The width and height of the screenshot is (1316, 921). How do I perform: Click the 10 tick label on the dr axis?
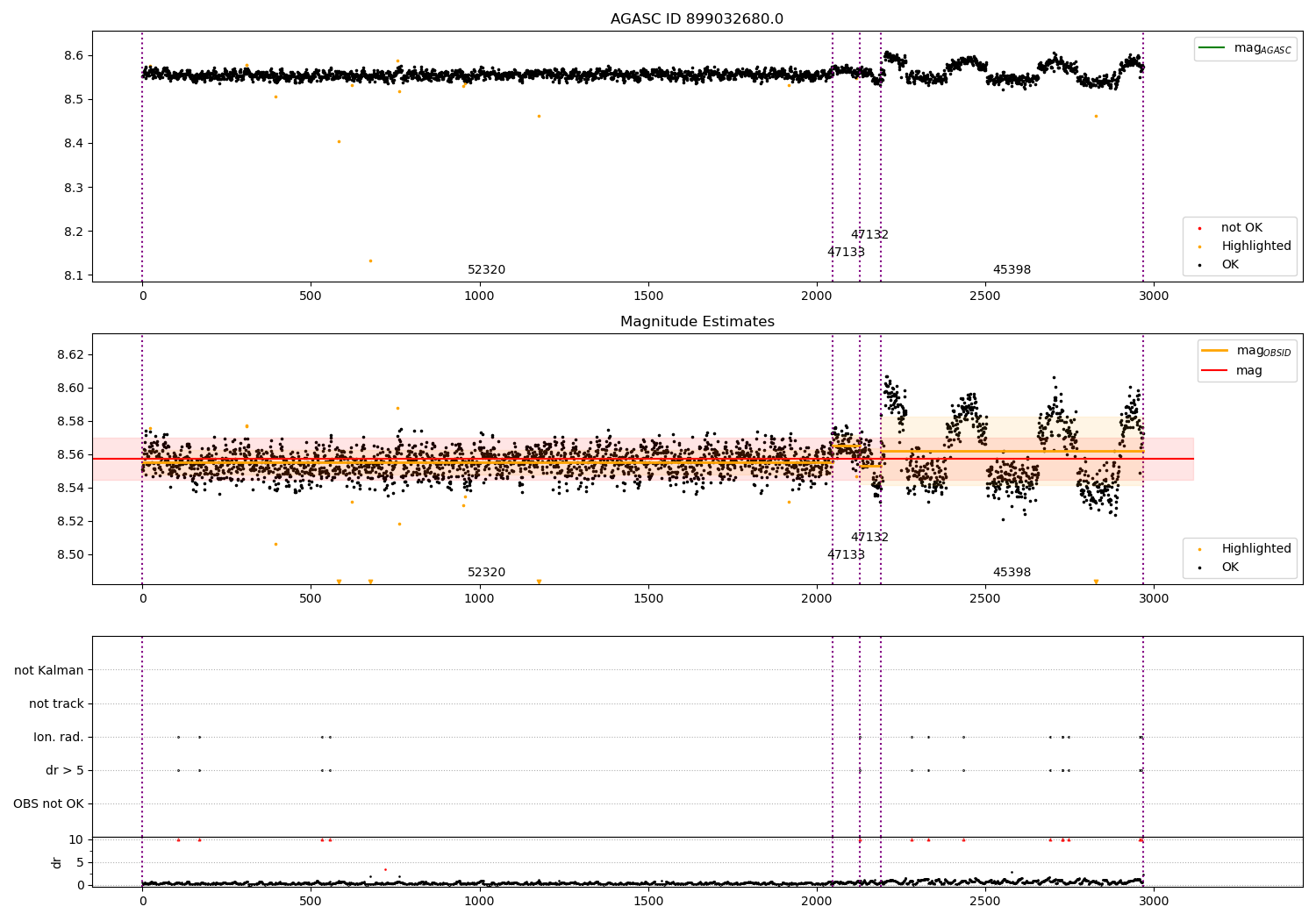coord(76,840)
